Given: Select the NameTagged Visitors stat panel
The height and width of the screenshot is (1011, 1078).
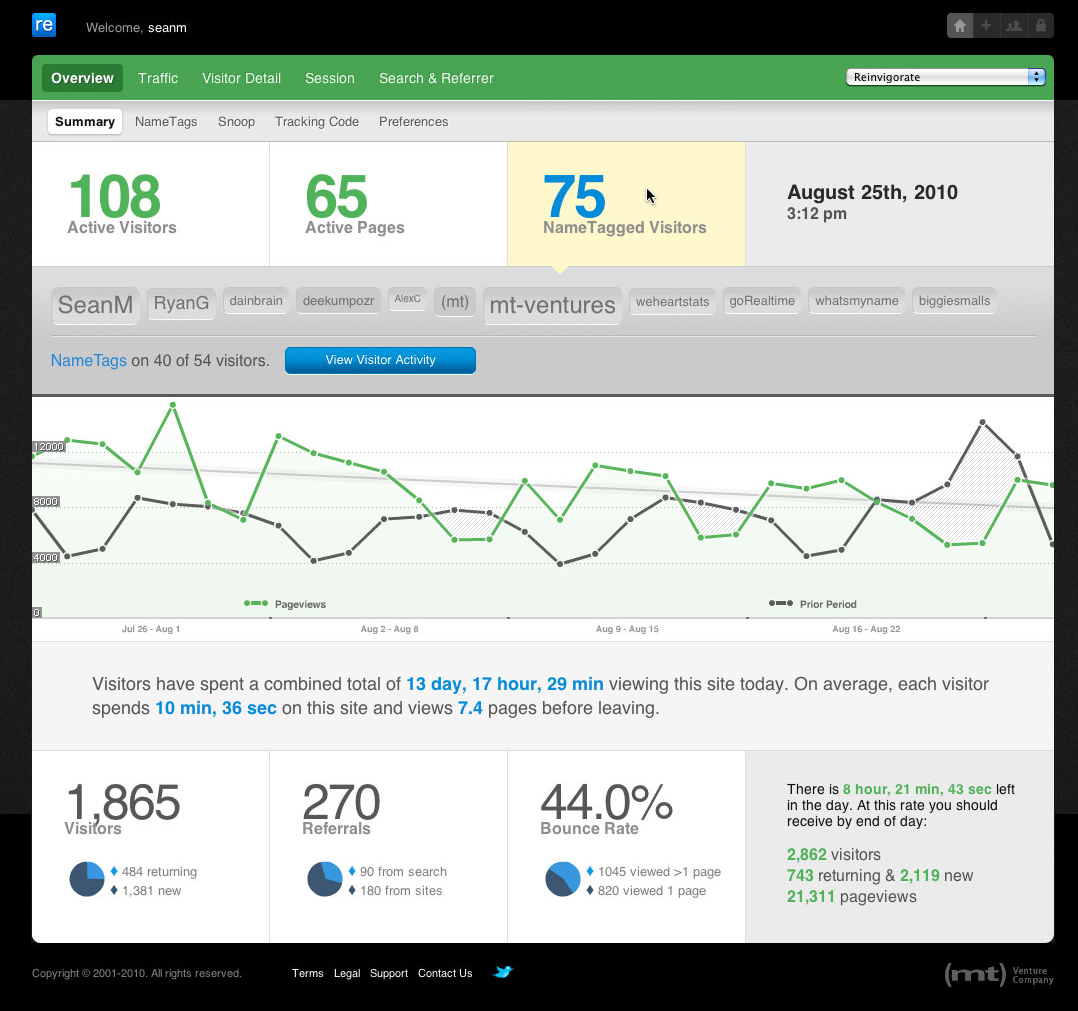Looking at the screenshot, I should point(625,205).
